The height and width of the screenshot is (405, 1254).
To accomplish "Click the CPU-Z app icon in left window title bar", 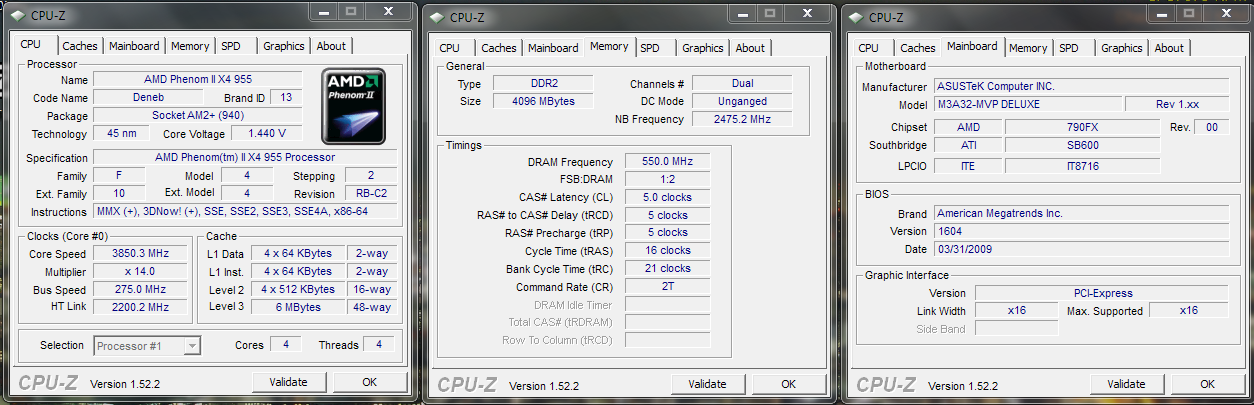I will (18, 15).
